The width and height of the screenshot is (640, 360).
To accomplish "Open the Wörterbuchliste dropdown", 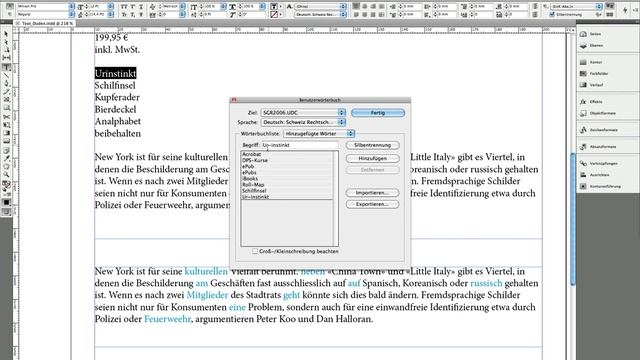I will pos(319,133).
